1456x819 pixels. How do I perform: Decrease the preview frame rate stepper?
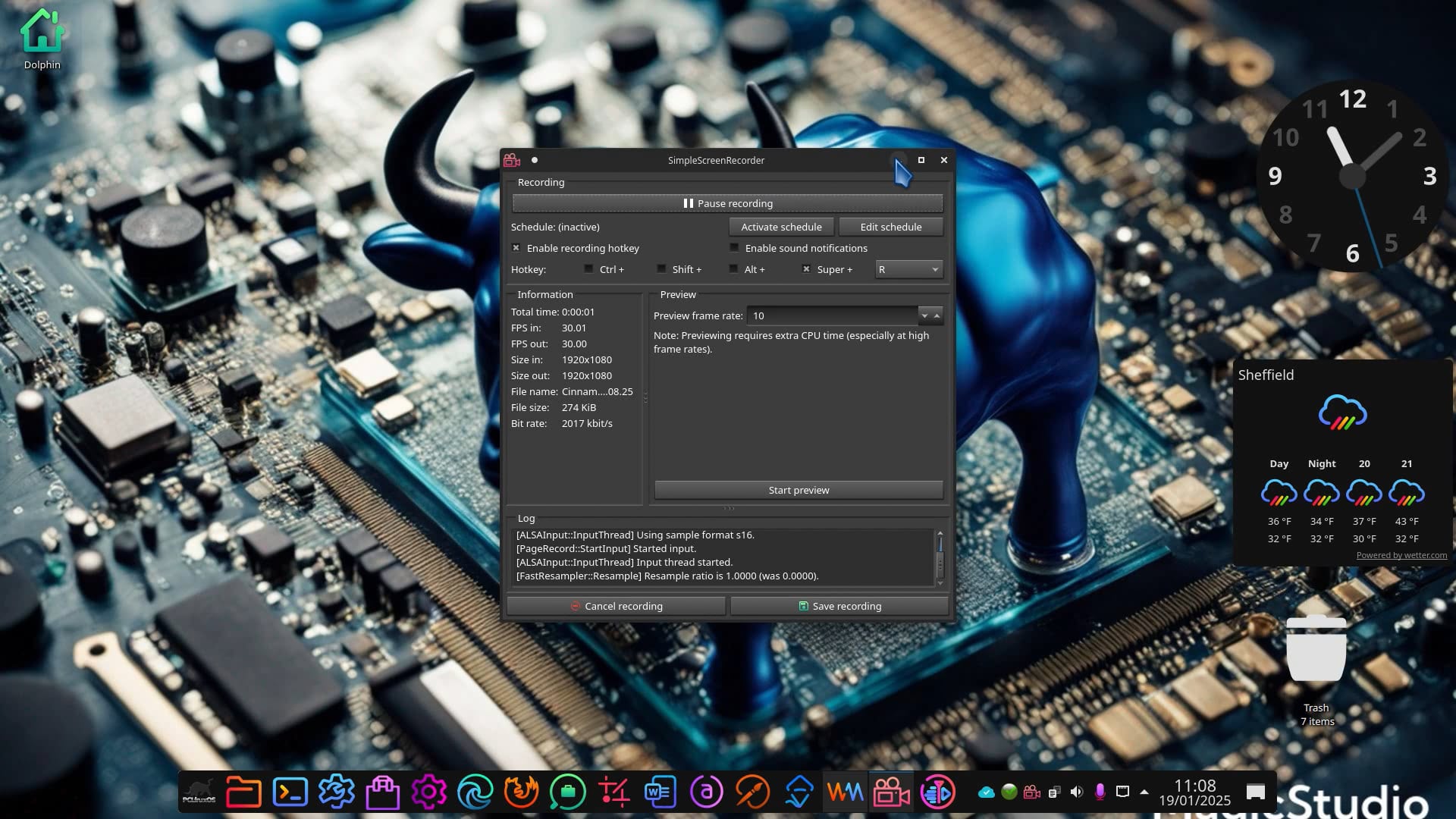(x=924, y=315)
